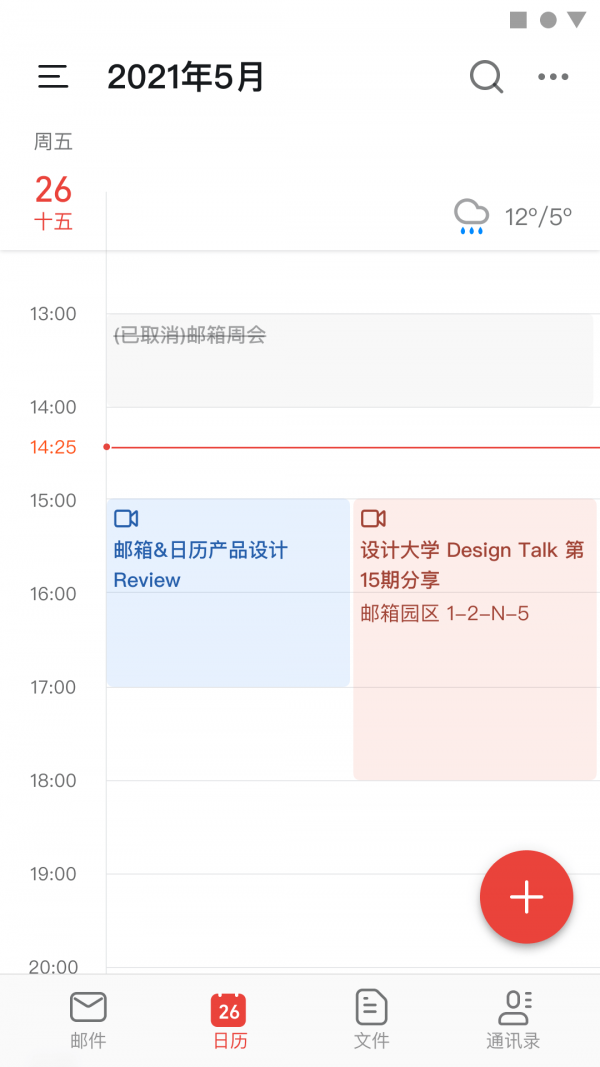This screenshot has width=600, height=1067.
Task: Tap the search magnifier icon
Action: click(486, 76)
